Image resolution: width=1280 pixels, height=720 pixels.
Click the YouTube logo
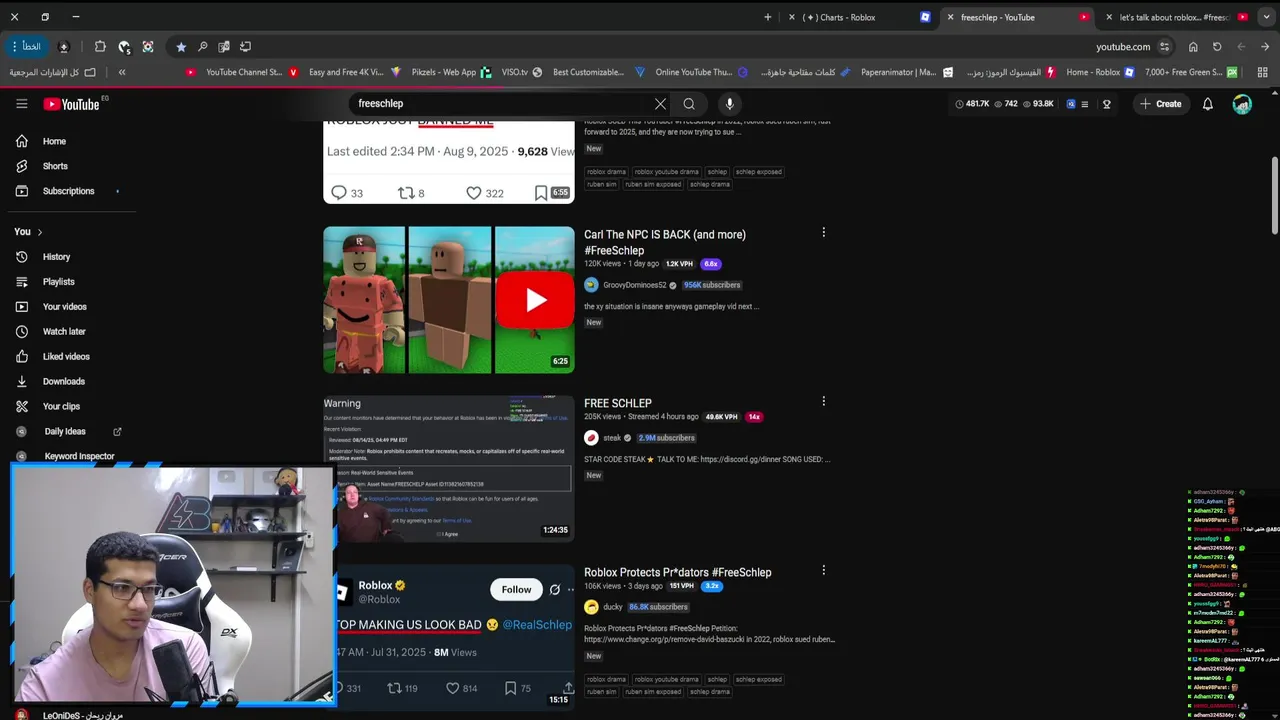pos(71,104)
